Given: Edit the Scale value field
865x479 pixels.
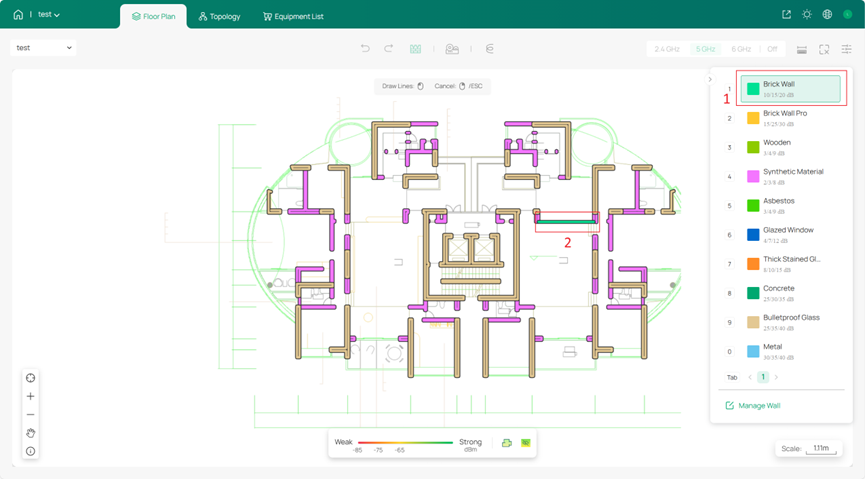Looking at the screenshot, I should click(x=821, y=449).
